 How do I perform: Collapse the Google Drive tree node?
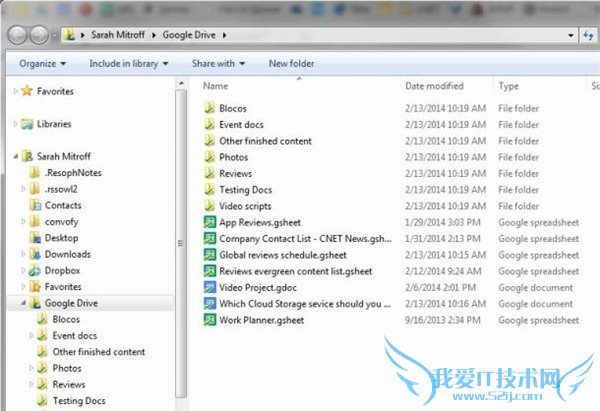[23, 303]
